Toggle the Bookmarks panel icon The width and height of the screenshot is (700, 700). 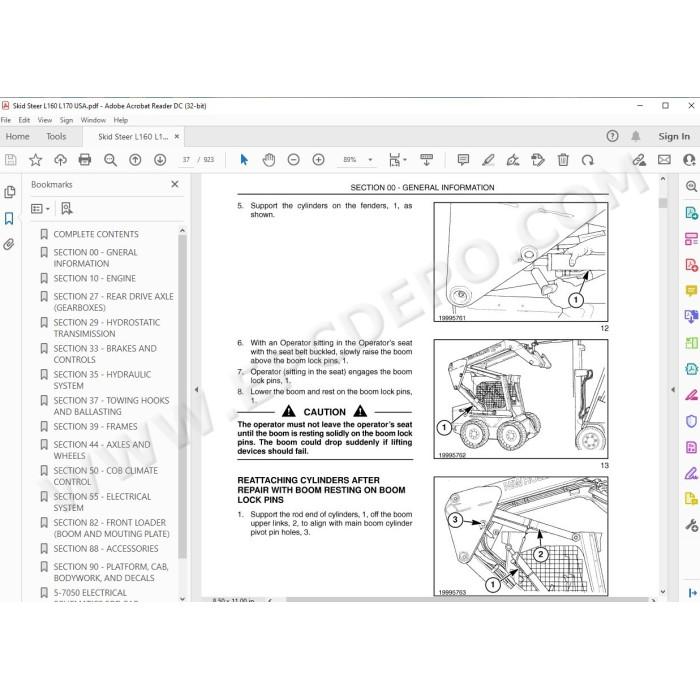tap(9, 218)
